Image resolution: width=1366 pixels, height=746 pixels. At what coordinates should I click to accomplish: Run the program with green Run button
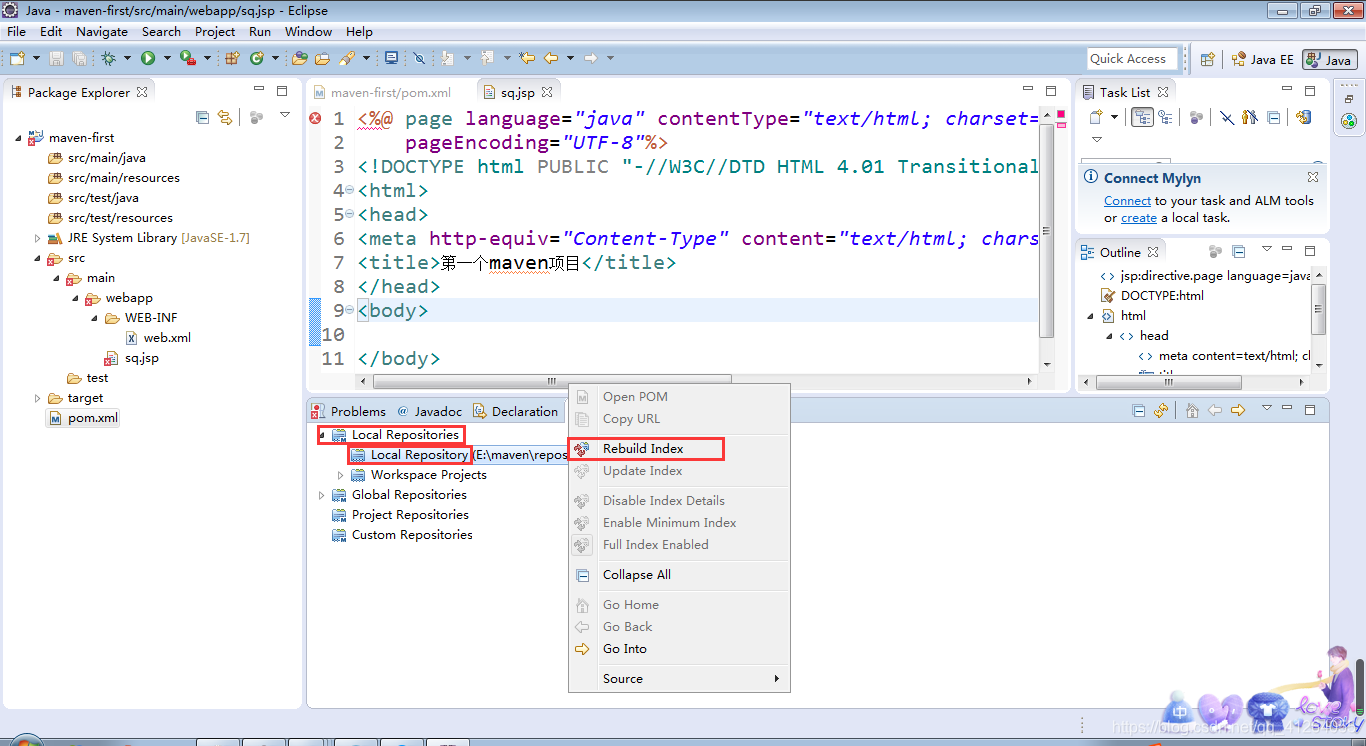click(148, 58)
